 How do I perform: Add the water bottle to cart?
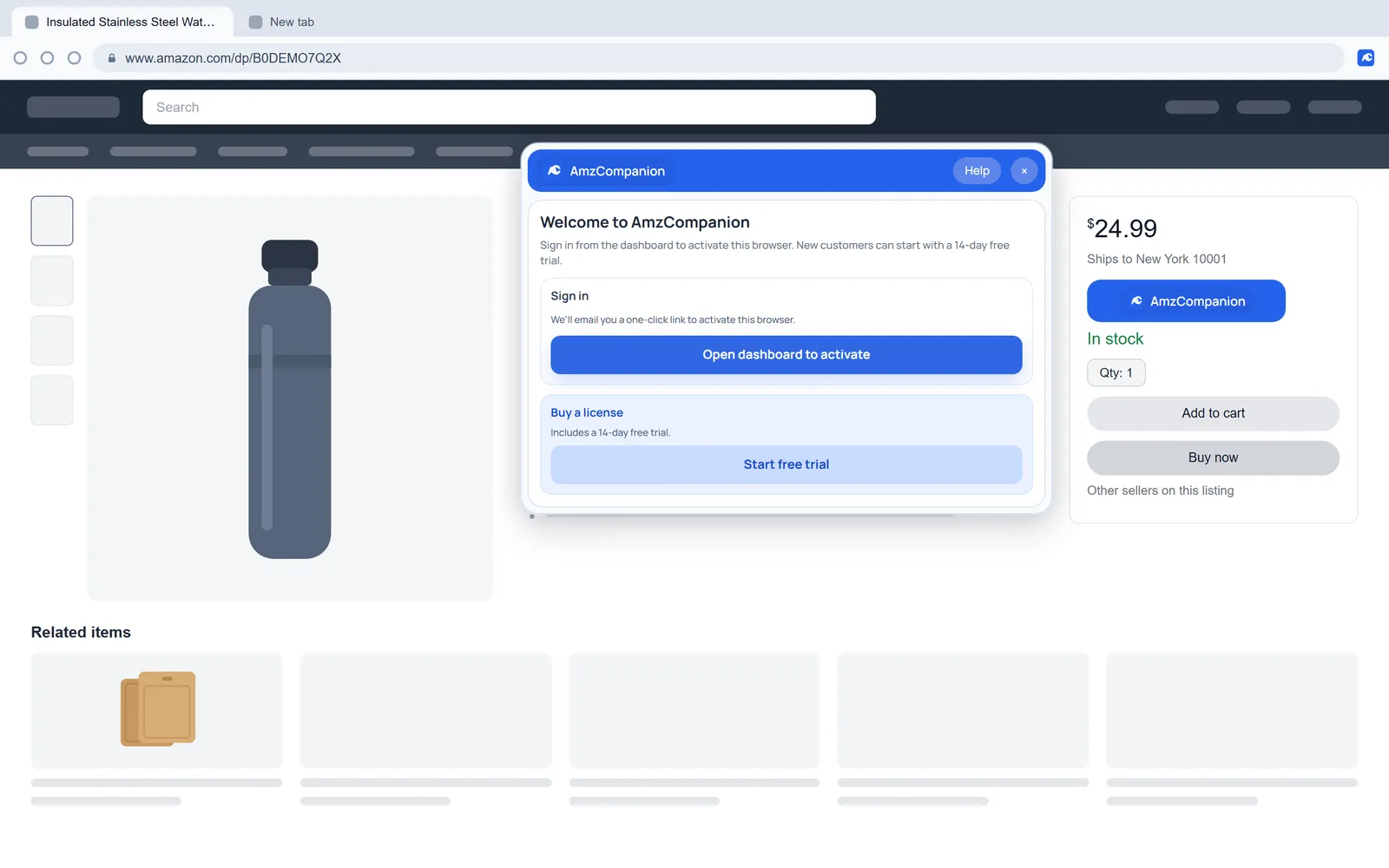tap(1213, 413)
